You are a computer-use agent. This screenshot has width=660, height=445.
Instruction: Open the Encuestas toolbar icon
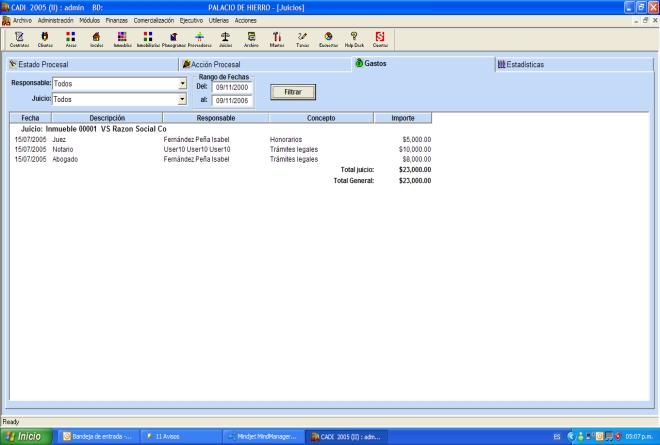tap(328, 38)
